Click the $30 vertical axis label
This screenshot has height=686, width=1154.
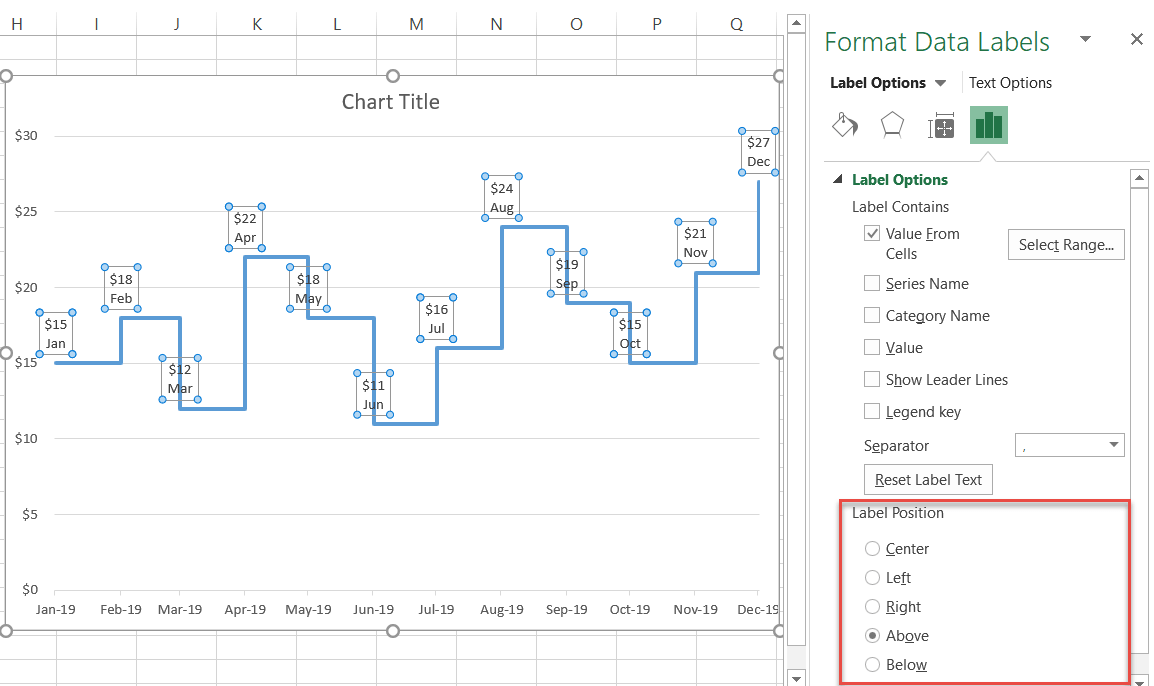point(26,135)
